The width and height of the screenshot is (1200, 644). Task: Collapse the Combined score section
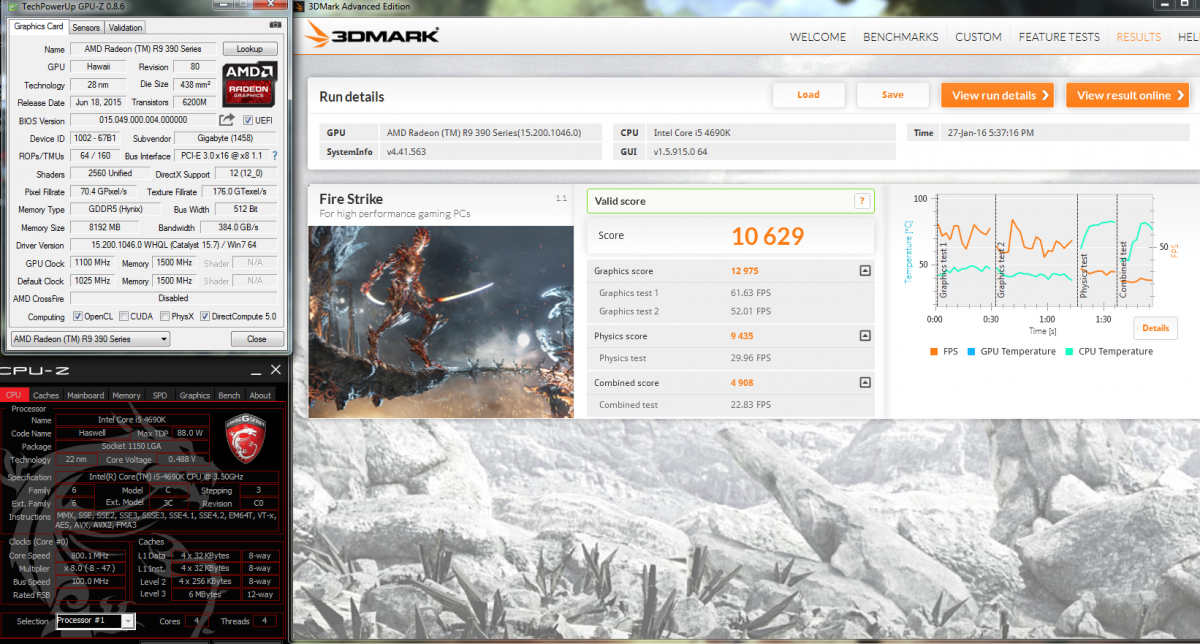pos(864,383)
